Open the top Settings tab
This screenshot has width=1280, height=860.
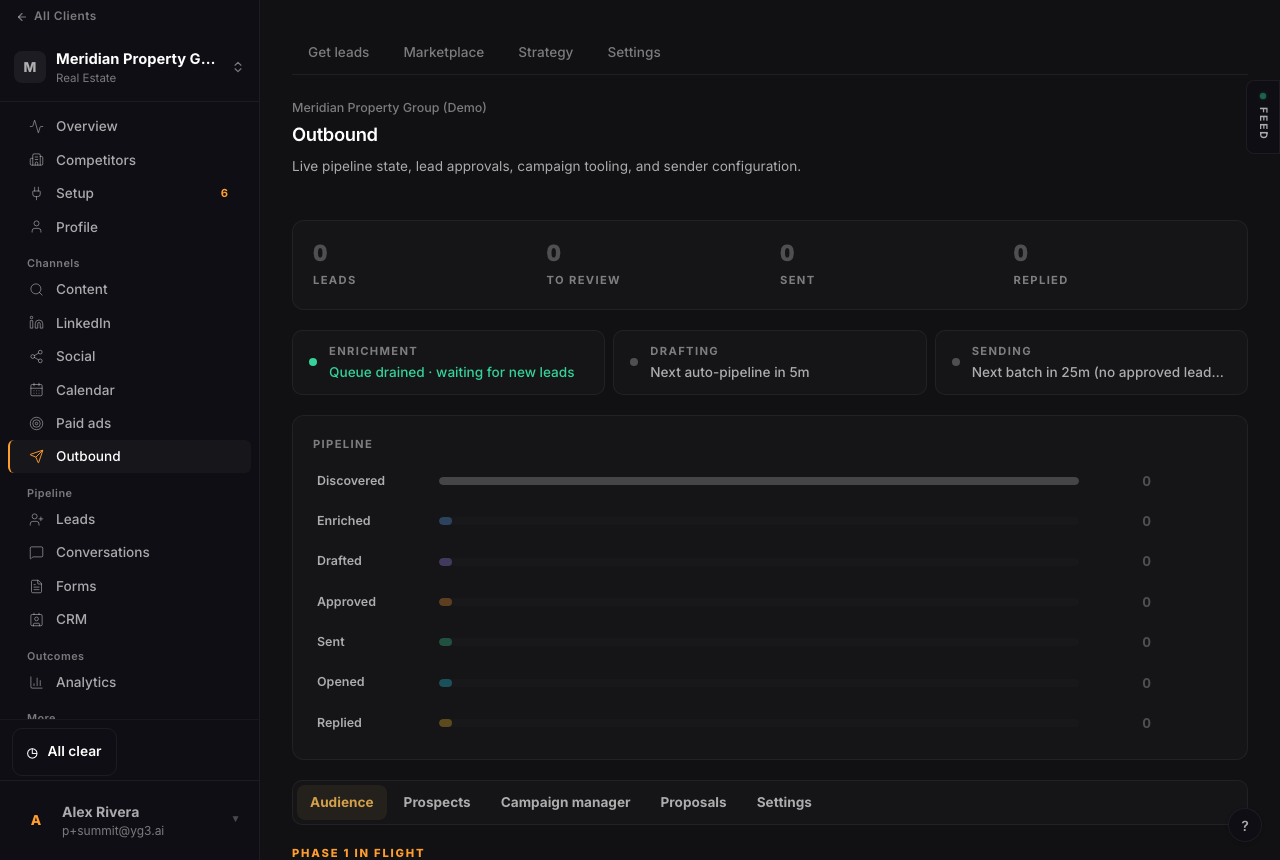click(x=634, y=52)
